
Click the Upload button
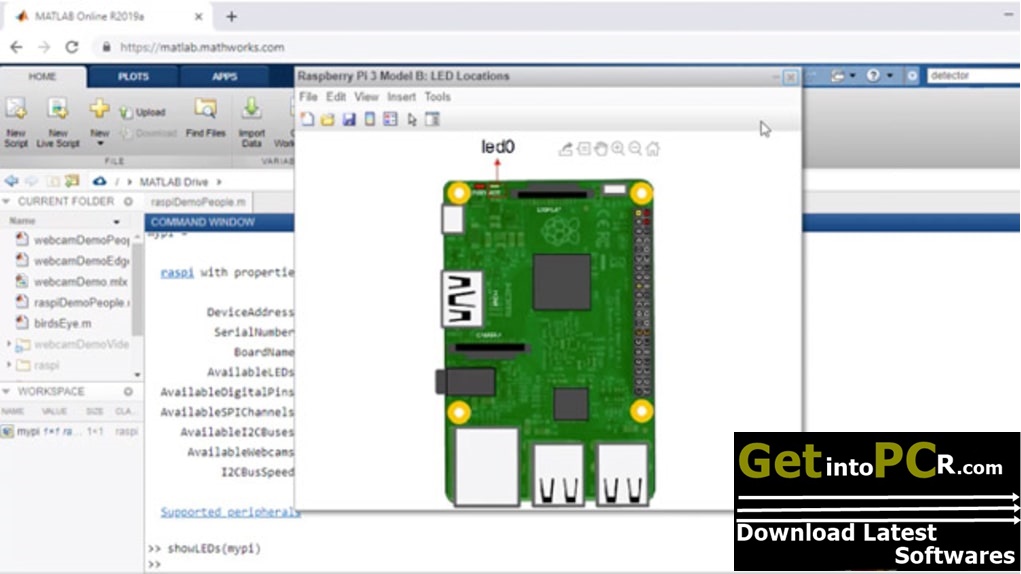pyautogui.click(x=143, y=112)
